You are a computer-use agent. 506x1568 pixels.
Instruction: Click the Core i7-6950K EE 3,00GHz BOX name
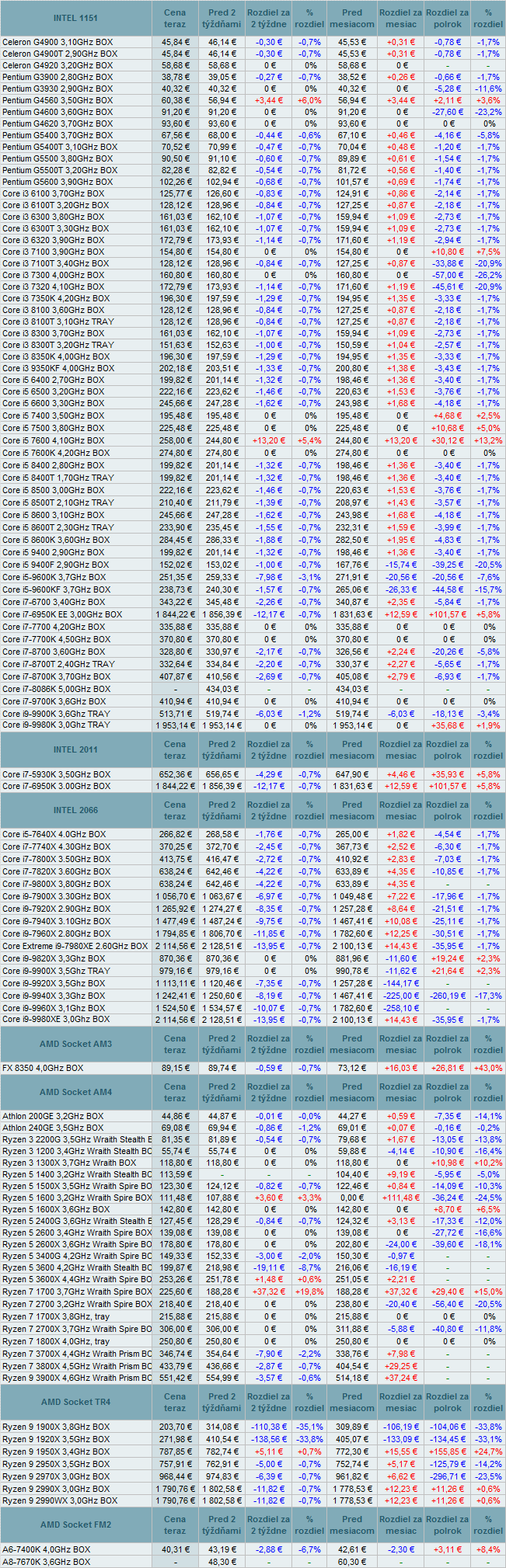[62, 614]
